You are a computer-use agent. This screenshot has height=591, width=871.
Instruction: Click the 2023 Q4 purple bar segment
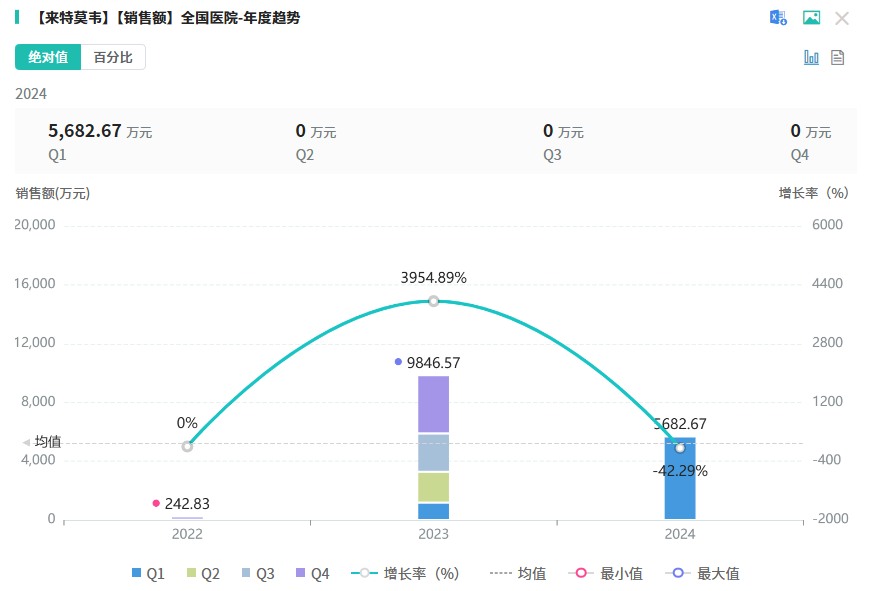433,404
